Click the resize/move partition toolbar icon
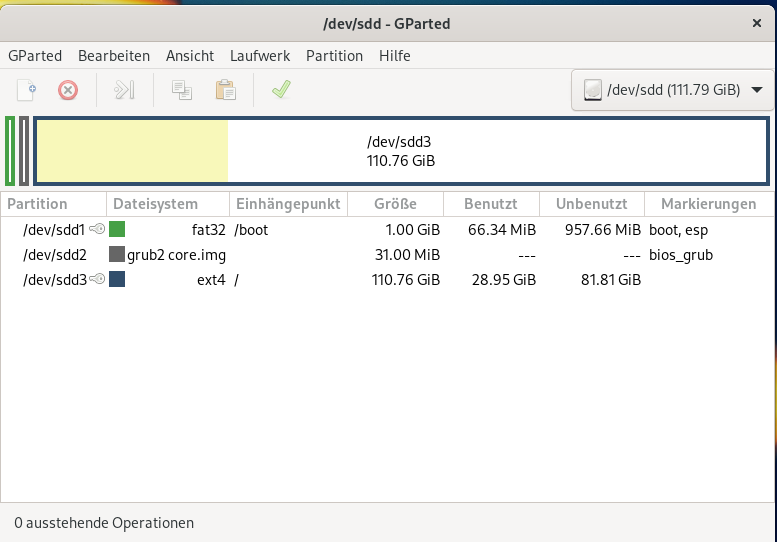Image resolution: width=777 pixels, height=542 pixels. 124,90
